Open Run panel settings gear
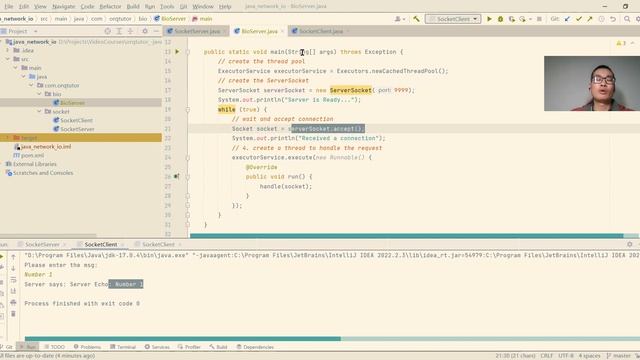640x360 pixels. click(x=629, y=244)
